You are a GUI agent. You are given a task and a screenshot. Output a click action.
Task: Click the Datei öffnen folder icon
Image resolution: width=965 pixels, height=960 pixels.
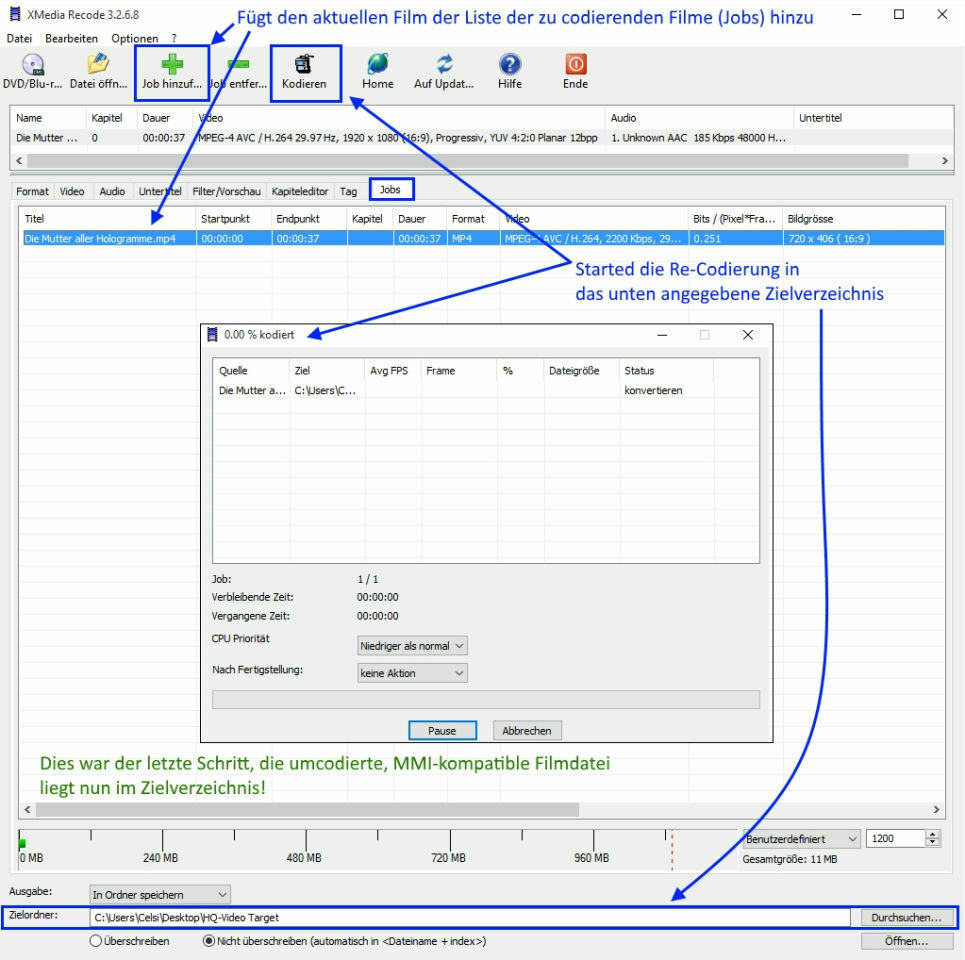click(x=98, y=64)
